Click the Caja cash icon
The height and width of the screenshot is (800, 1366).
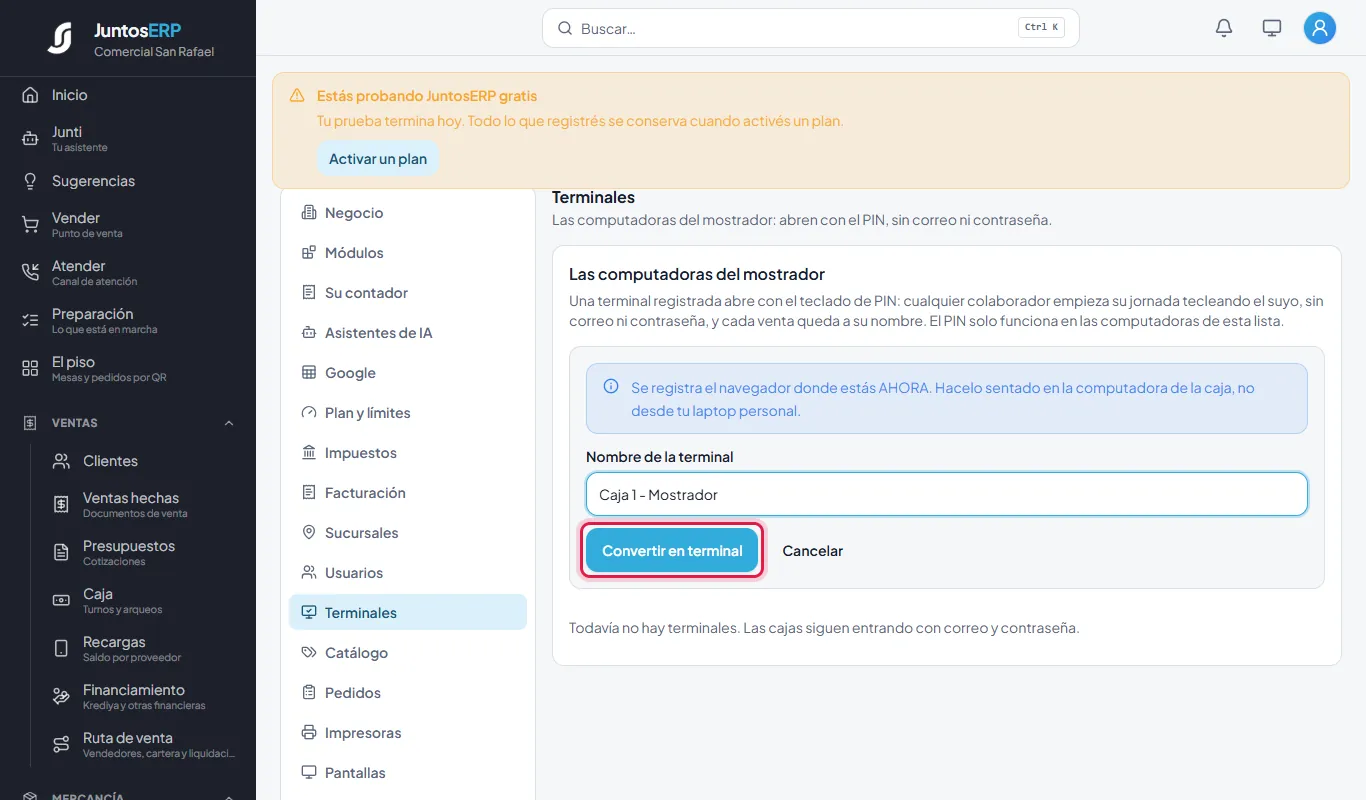click(x=61, y=601)
